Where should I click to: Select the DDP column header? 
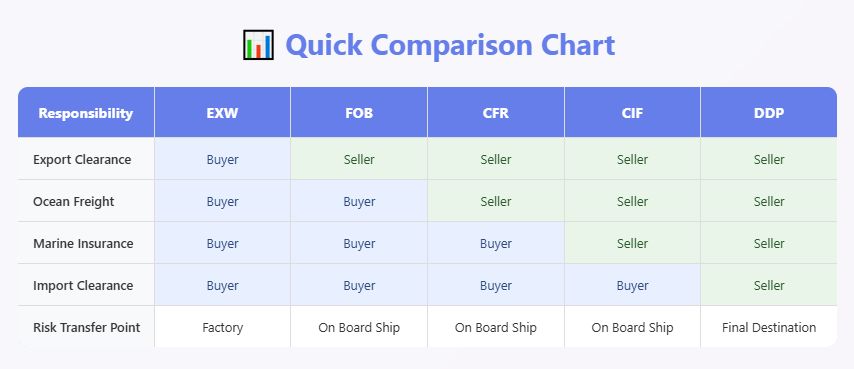pos(768,113)
